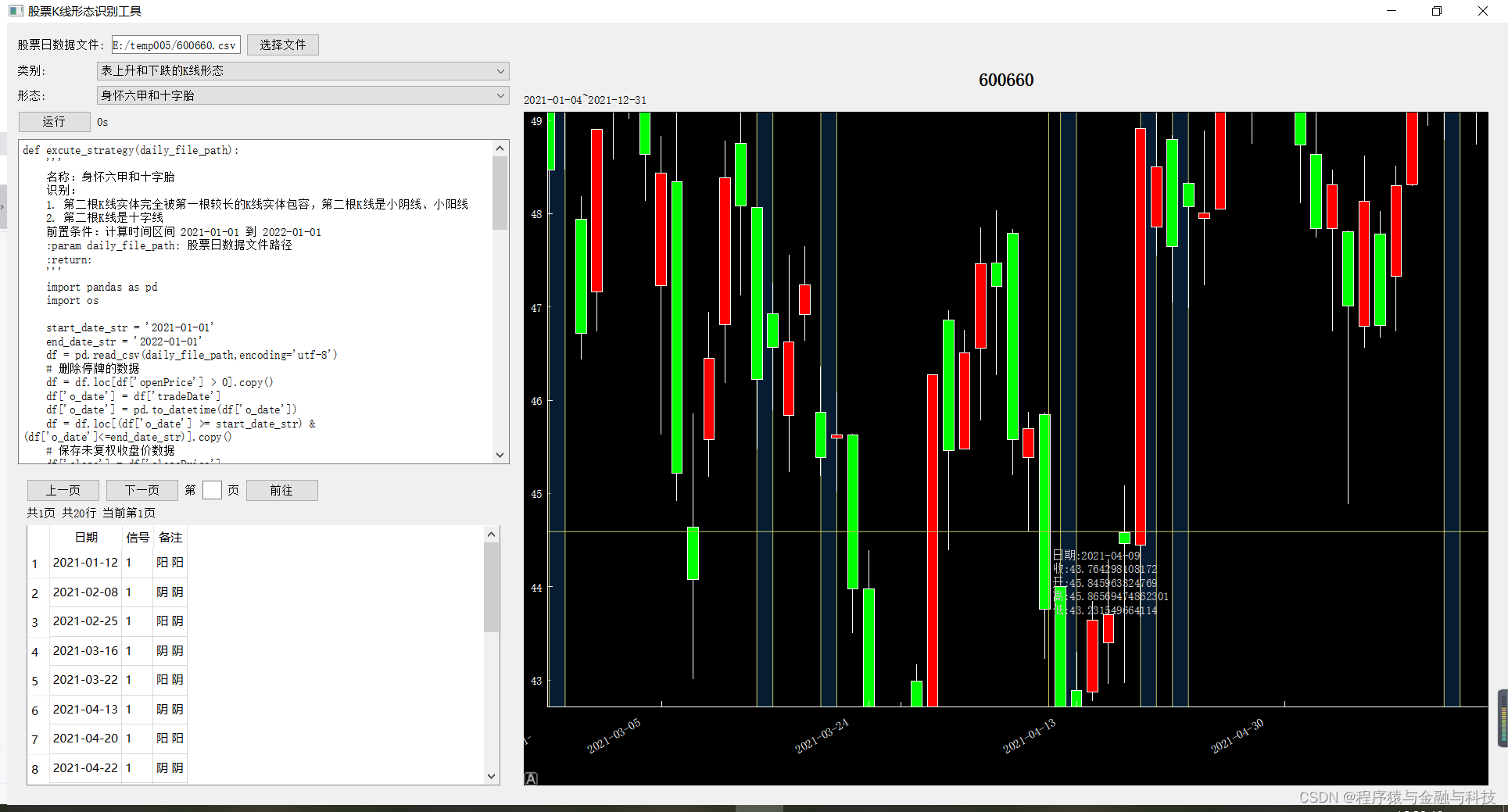Click the 前往 go-to button

[281, 490]
